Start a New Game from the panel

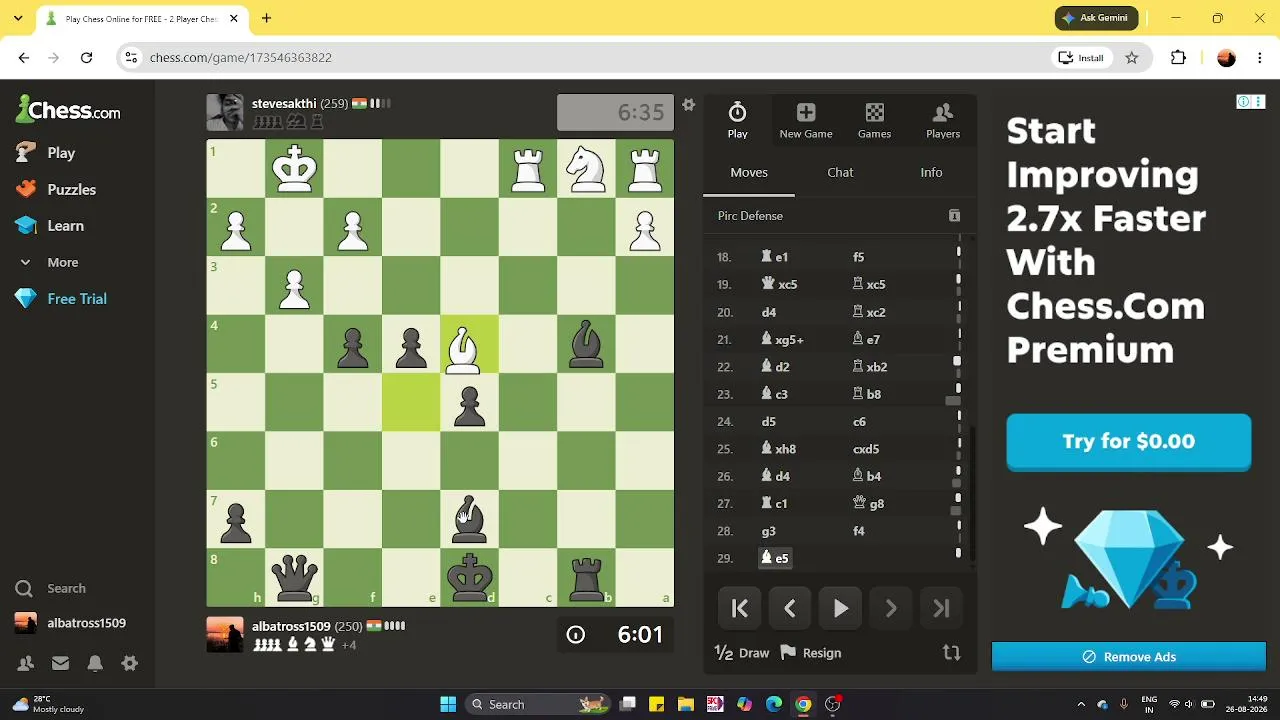[806, 120]
